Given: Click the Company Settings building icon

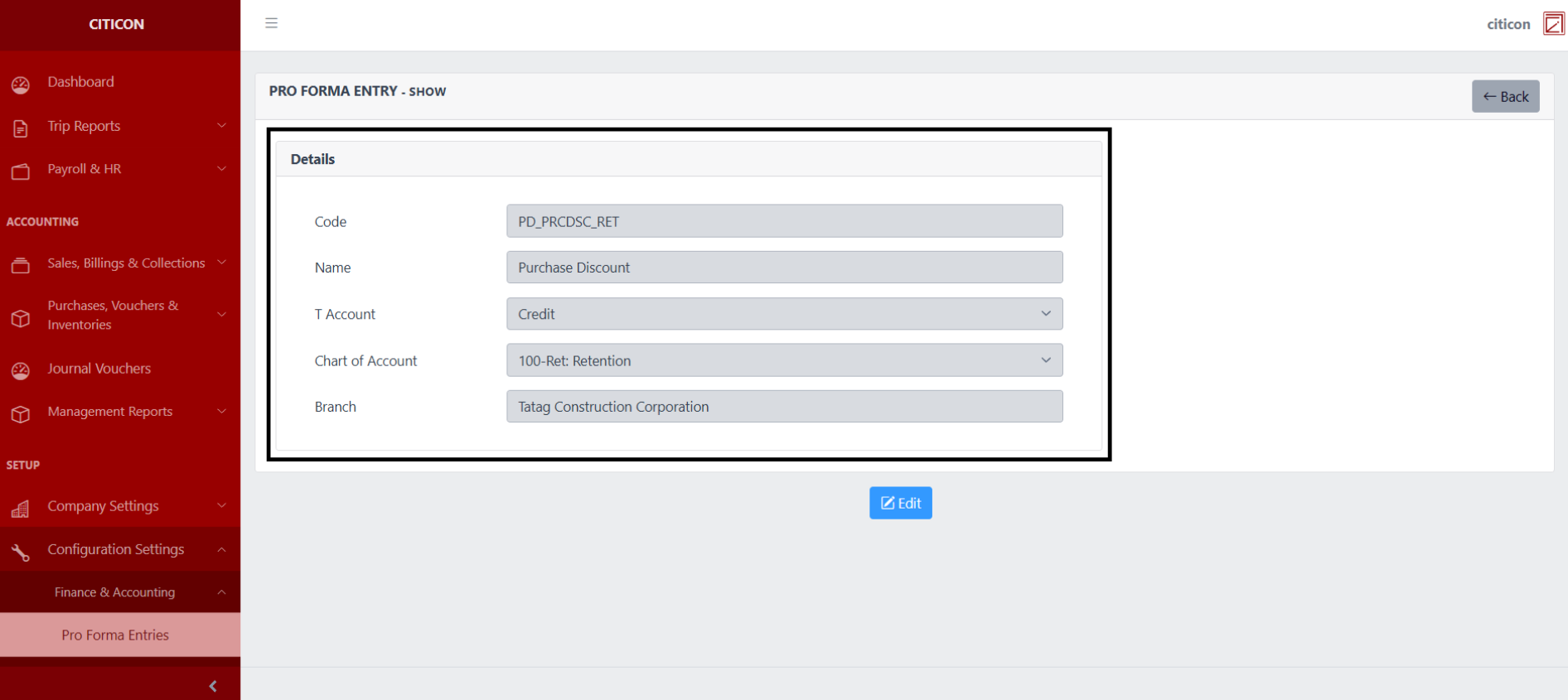Looking at the screenshot, I should point(21,508).
